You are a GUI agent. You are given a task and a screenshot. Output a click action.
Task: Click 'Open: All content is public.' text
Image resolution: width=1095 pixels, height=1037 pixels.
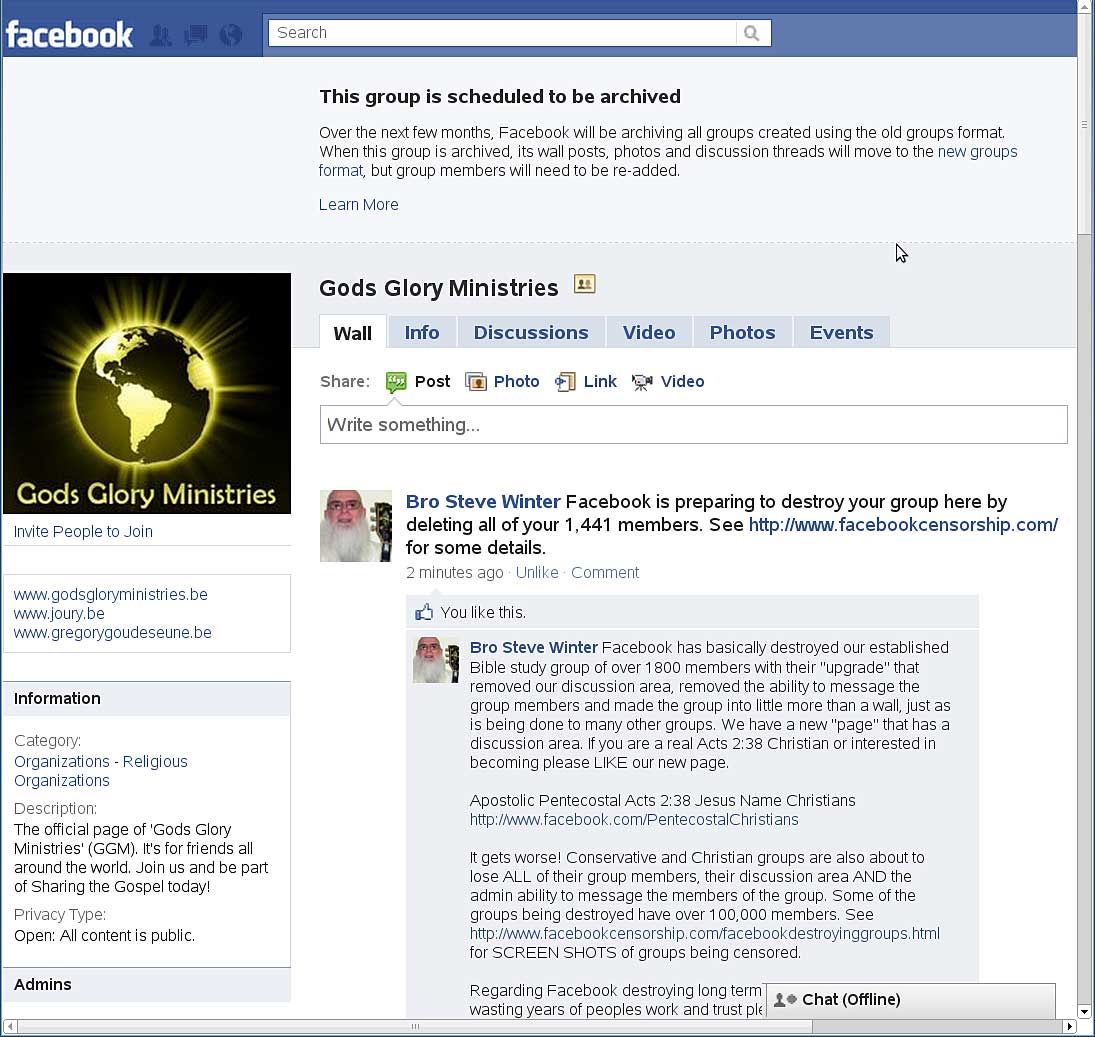[x=104, y=936]
